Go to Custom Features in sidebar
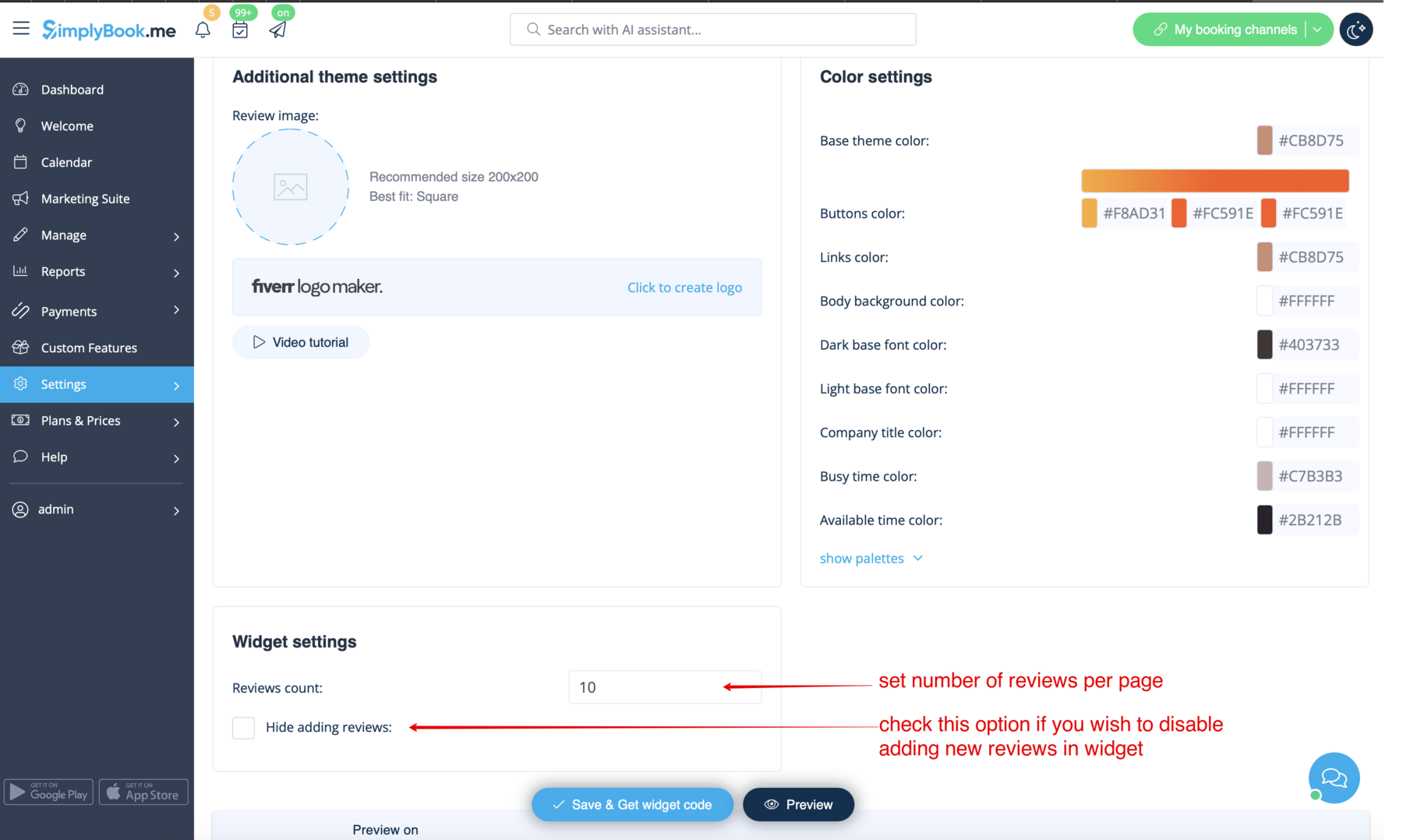 [x=89, y=348]
